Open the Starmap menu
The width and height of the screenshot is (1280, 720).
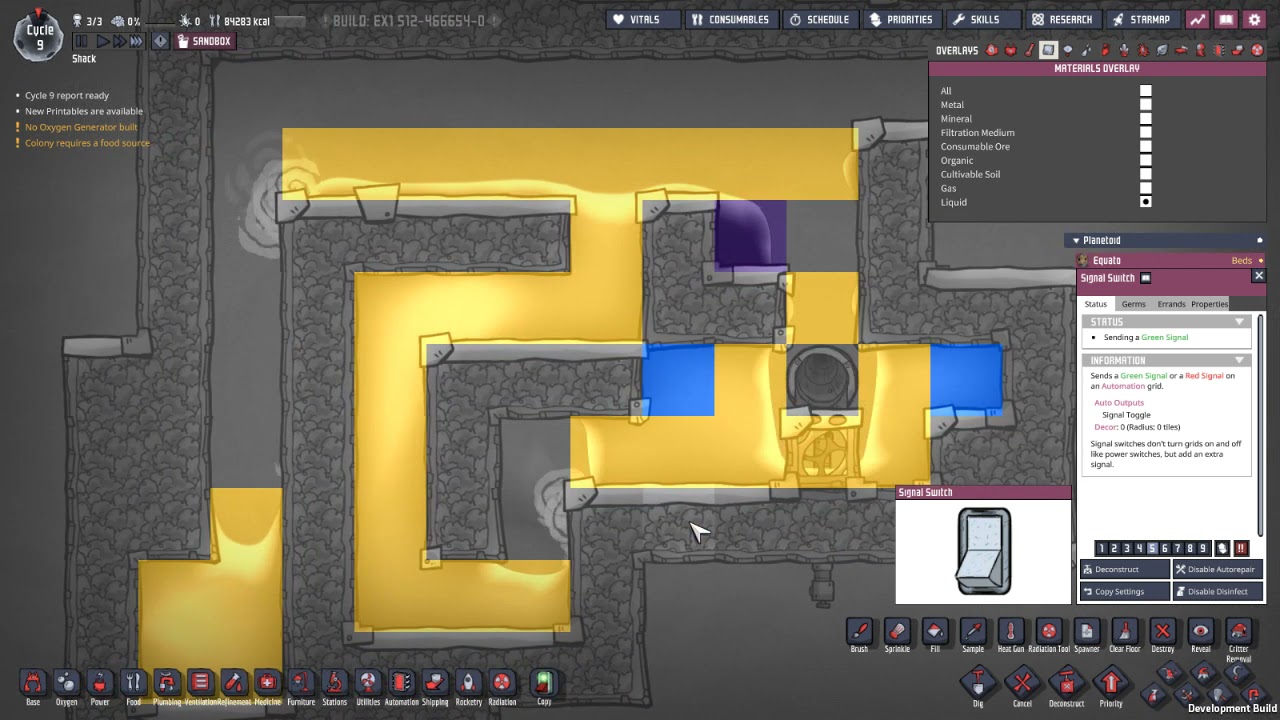(x=1141, y=19)
